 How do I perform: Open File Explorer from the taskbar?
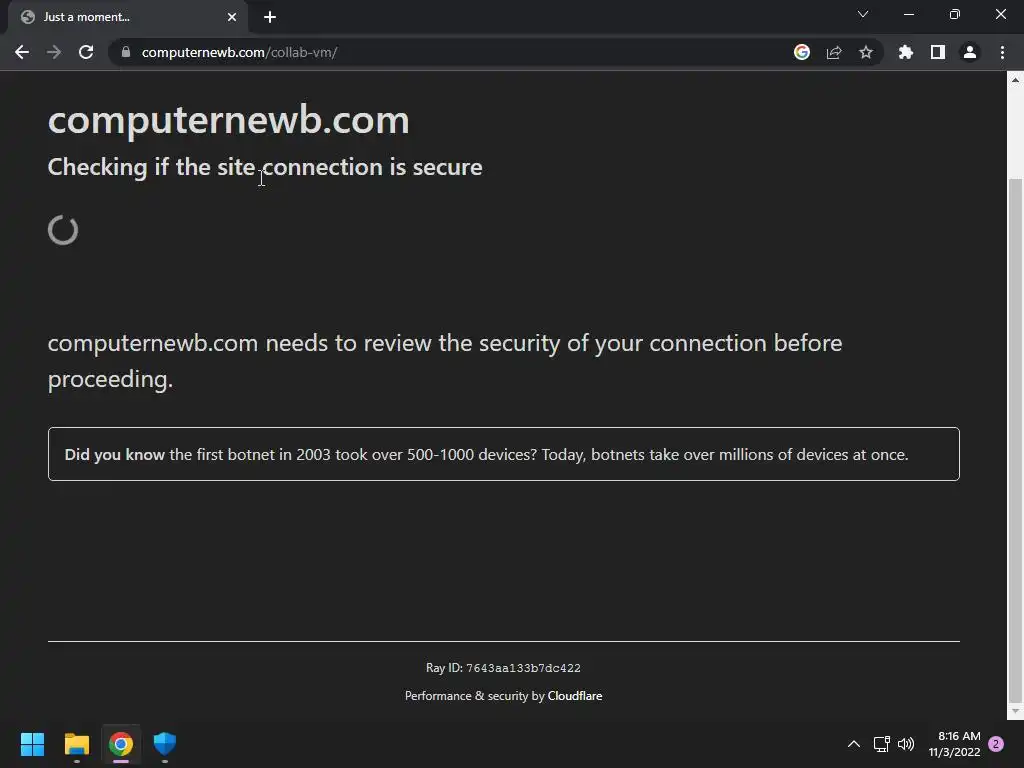77,744
